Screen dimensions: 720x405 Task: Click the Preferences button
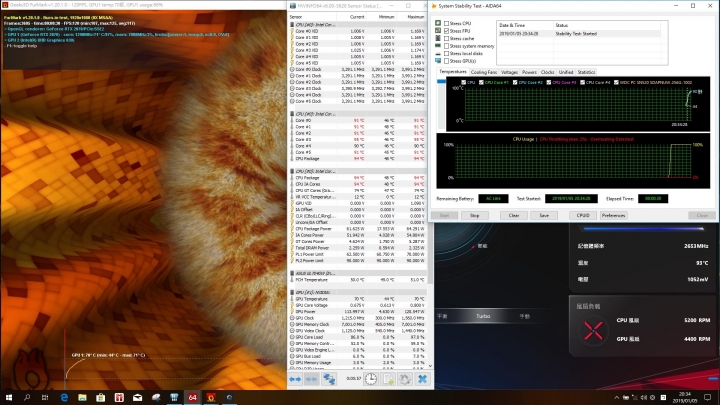tap(613, 215)
